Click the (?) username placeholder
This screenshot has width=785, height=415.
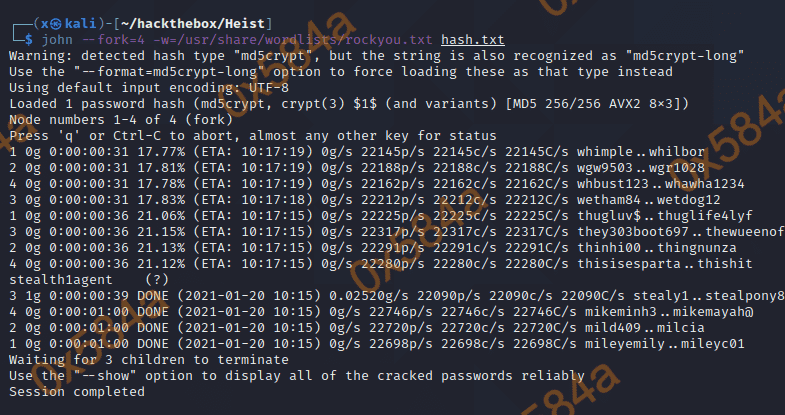click(157, 281)
